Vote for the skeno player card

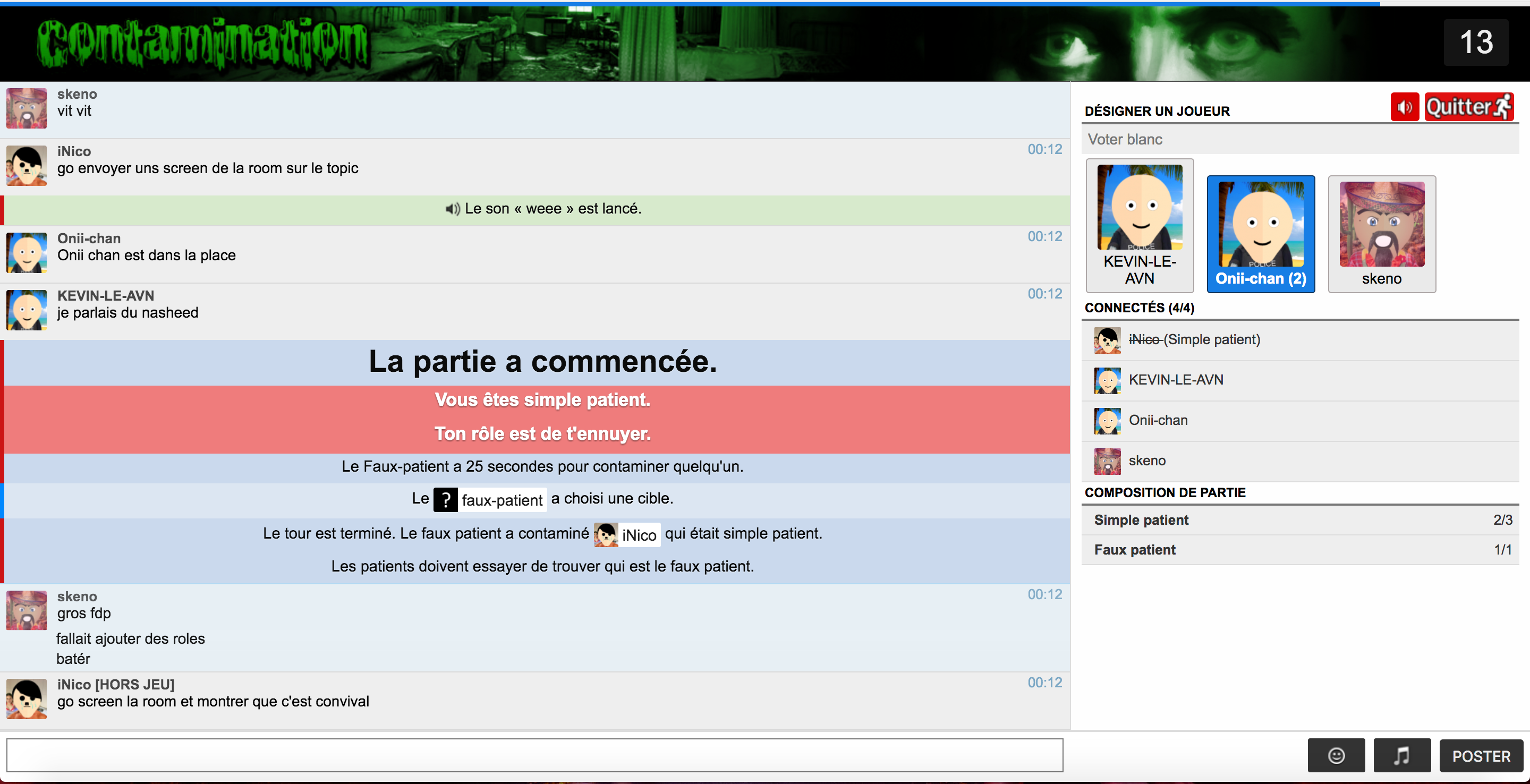pos(1381,234)
